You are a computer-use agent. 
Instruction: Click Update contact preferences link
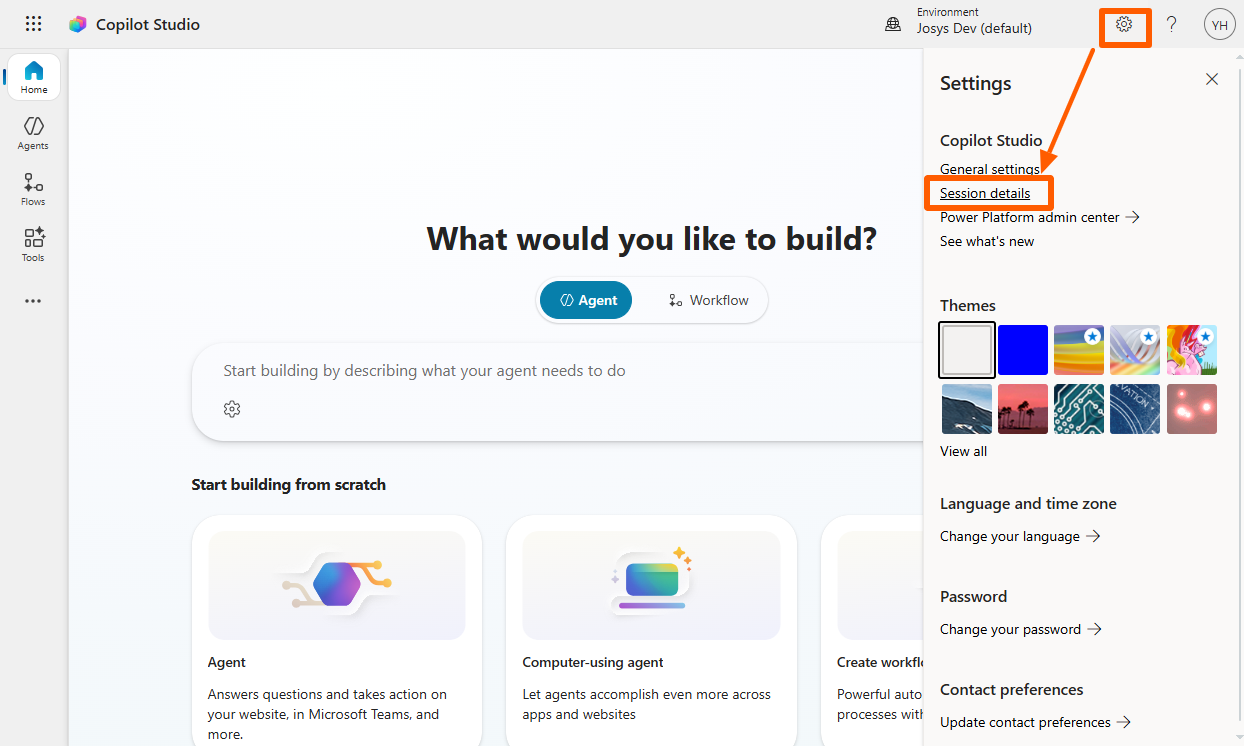click(1035, 722)
